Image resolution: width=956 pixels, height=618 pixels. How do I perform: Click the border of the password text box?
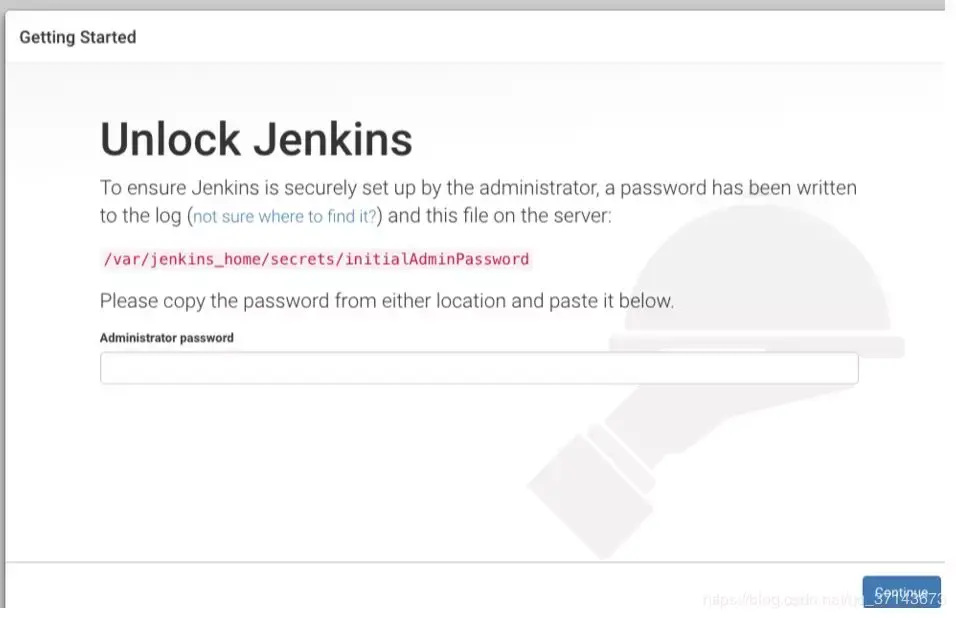(x=478, y=354)
